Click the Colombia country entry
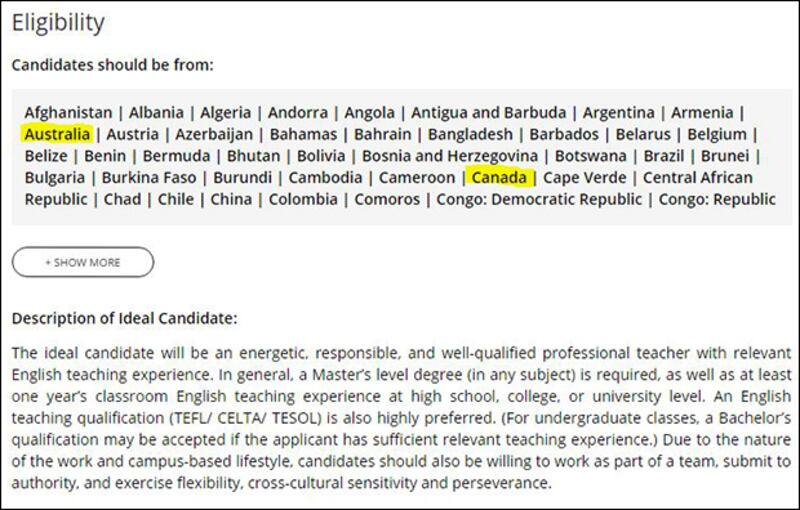 click(303, 199)
